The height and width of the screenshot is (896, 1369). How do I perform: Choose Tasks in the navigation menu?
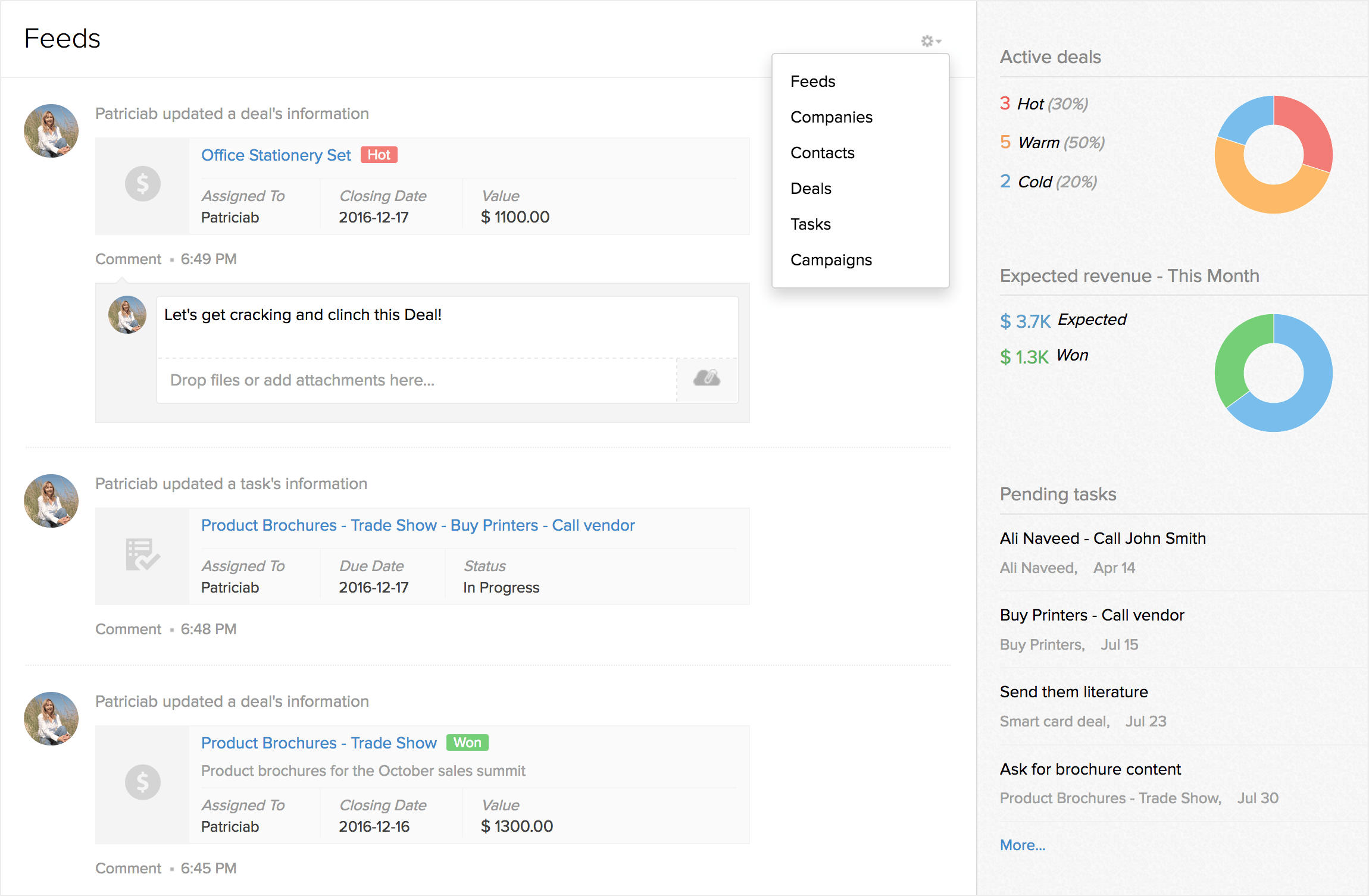pyautogui.click(x=810, y=224)
